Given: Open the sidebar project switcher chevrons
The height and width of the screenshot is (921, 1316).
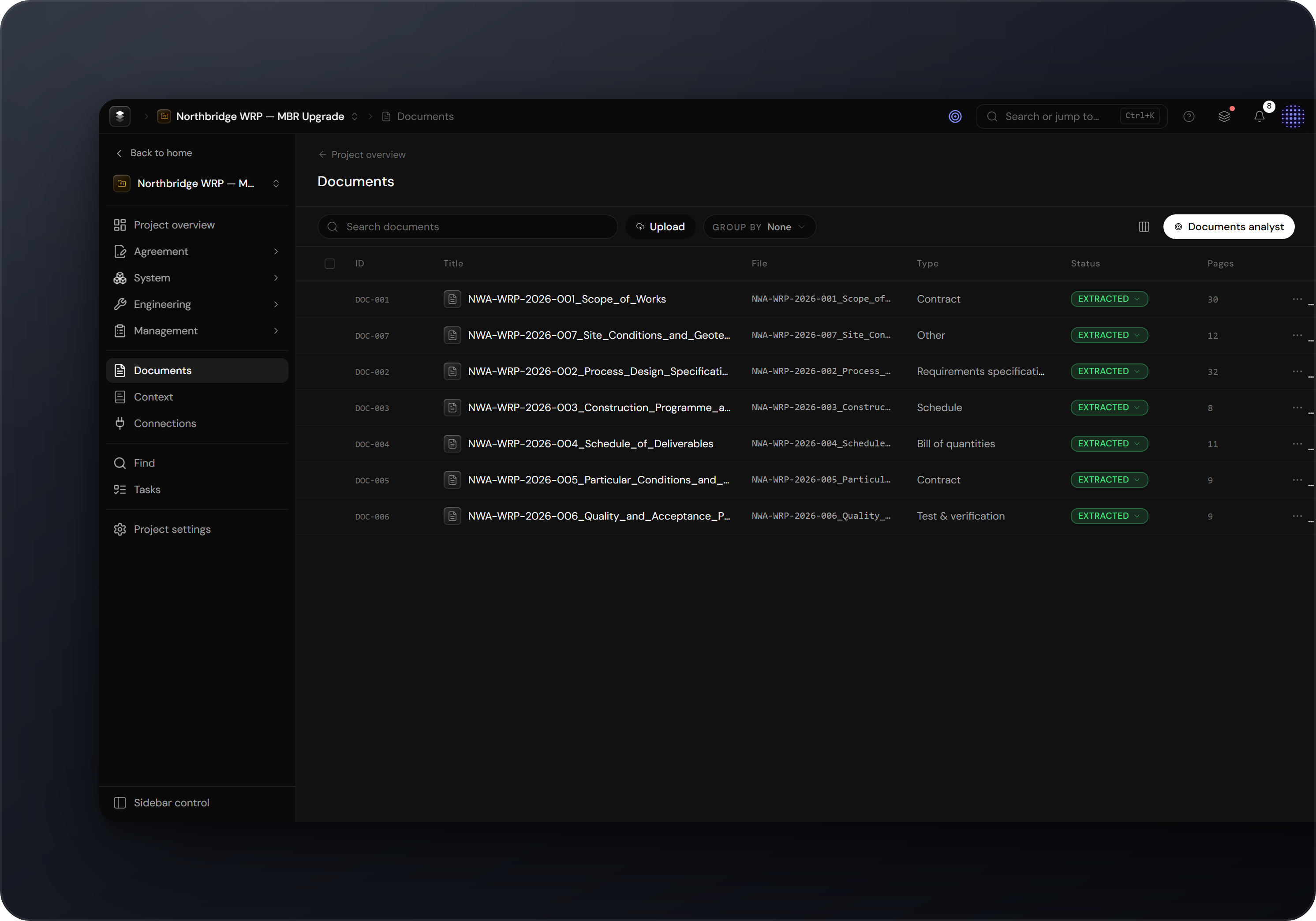Looking at the screenshot, I should pos(276,183).
